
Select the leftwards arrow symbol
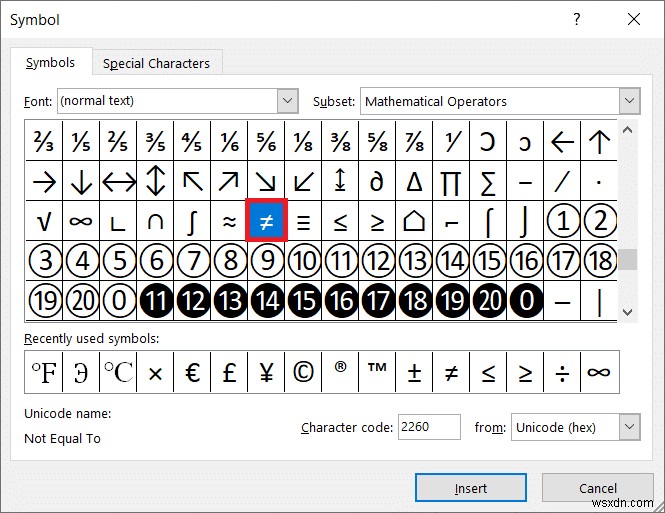562,141
